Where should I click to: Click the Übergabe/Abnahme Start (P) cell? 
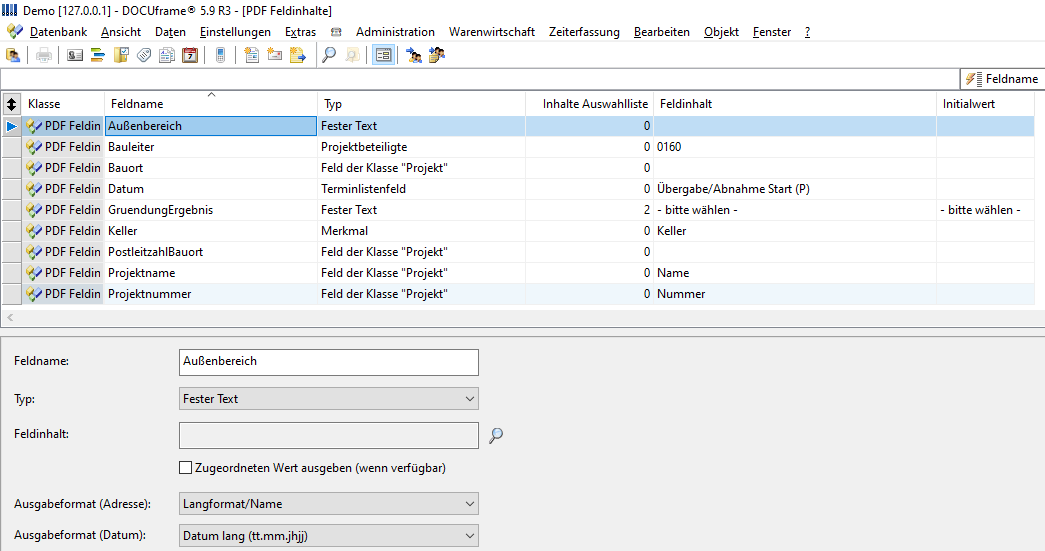point(795,189)
